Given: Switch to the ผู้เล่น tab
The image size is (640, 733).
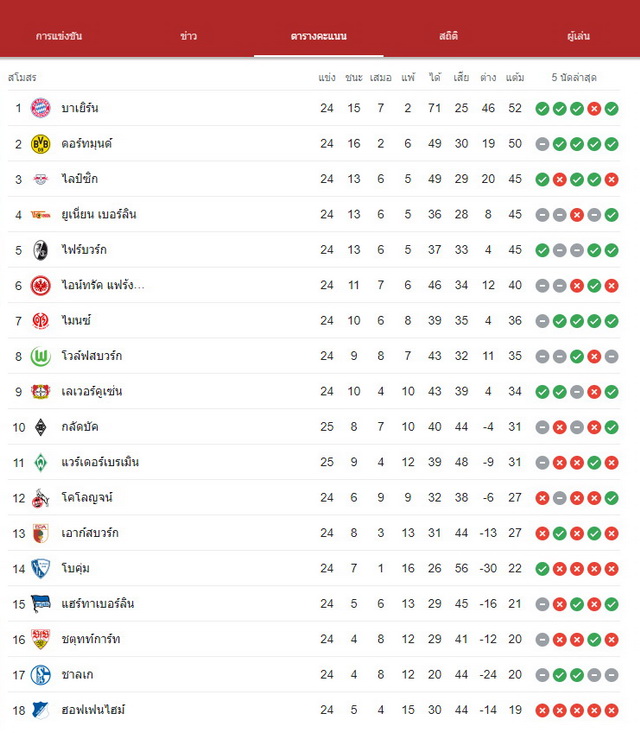Looking at the screenshot, I should [578, 36].
